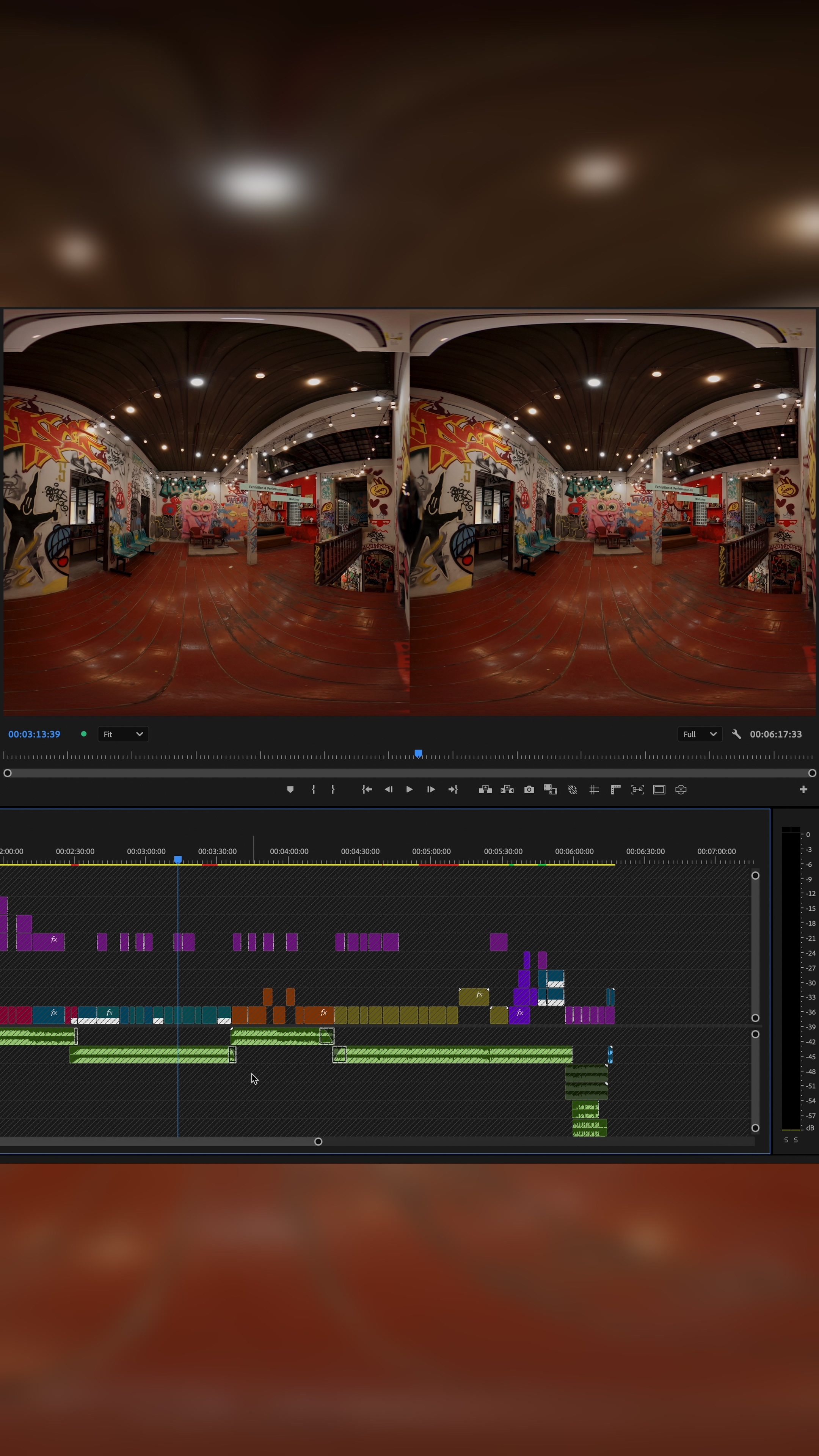
Task: Click the Add Marker button
Action: 290,789
